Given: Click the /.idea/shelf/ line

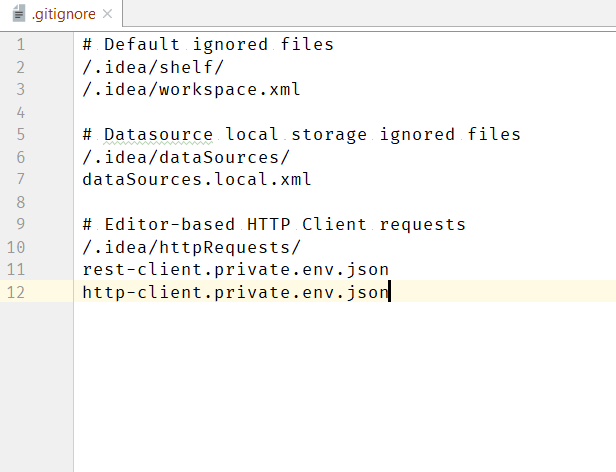Looking at the screenshot, I should (x=153, y=67).
